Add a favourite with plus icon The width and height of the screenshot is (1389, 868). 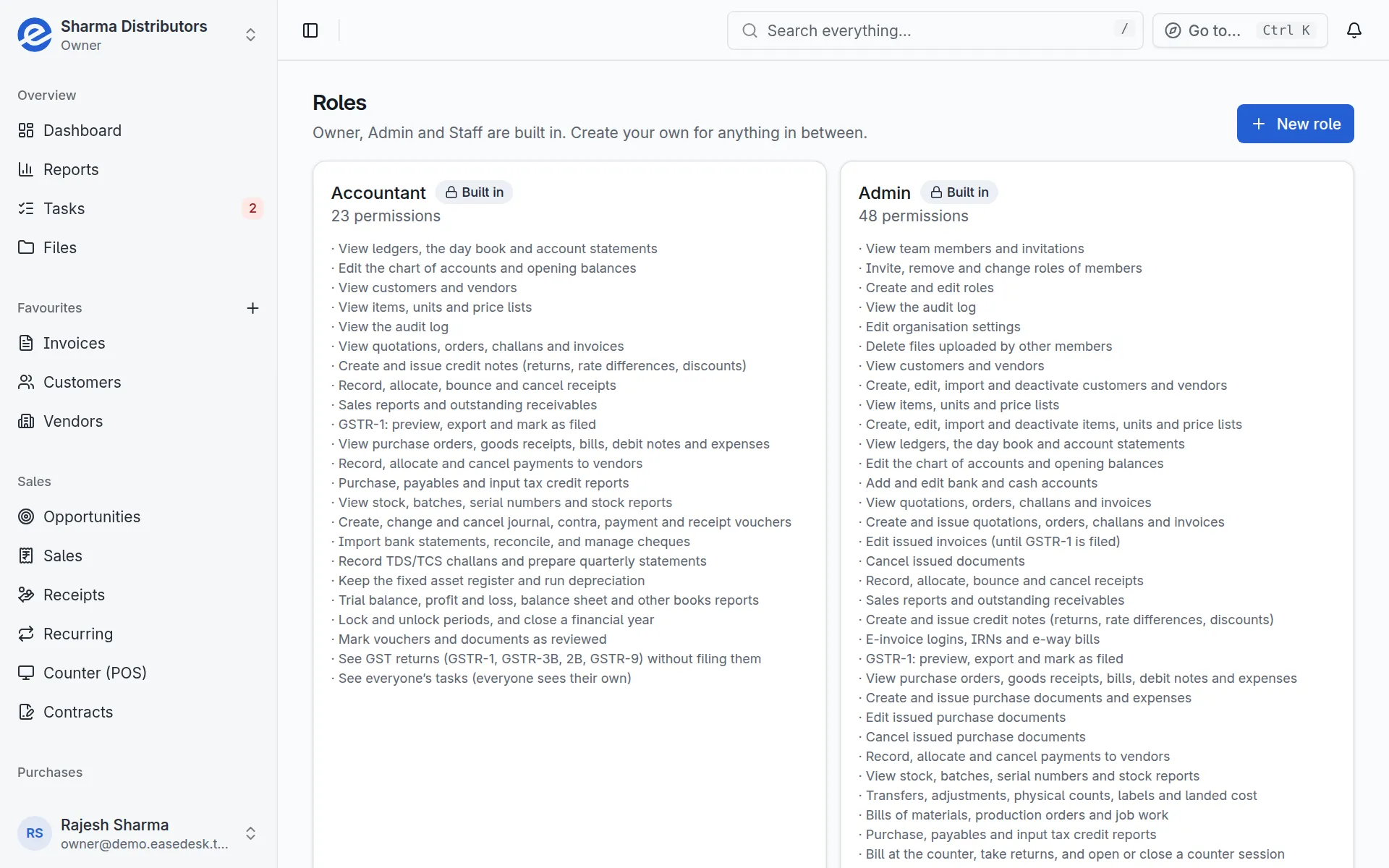click(x=252, y=308)
